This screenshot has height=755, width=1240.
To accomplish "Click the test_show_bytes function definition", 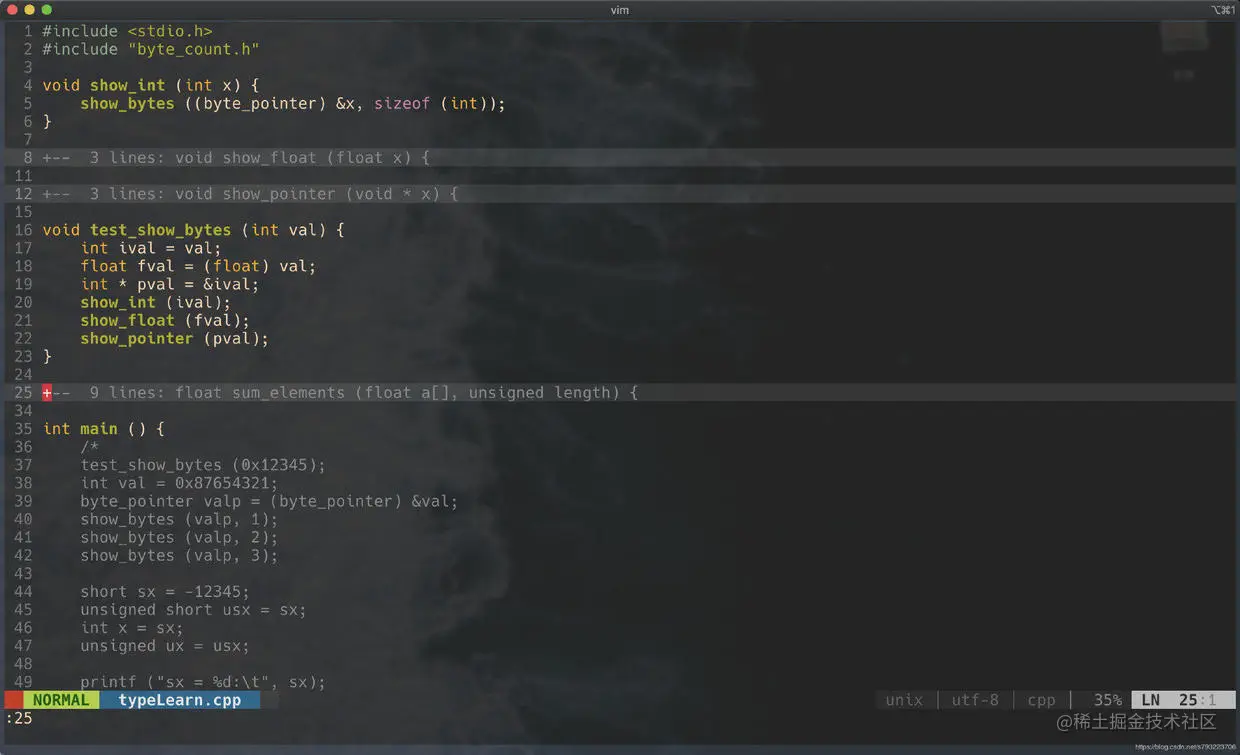I will coord(160,229).
